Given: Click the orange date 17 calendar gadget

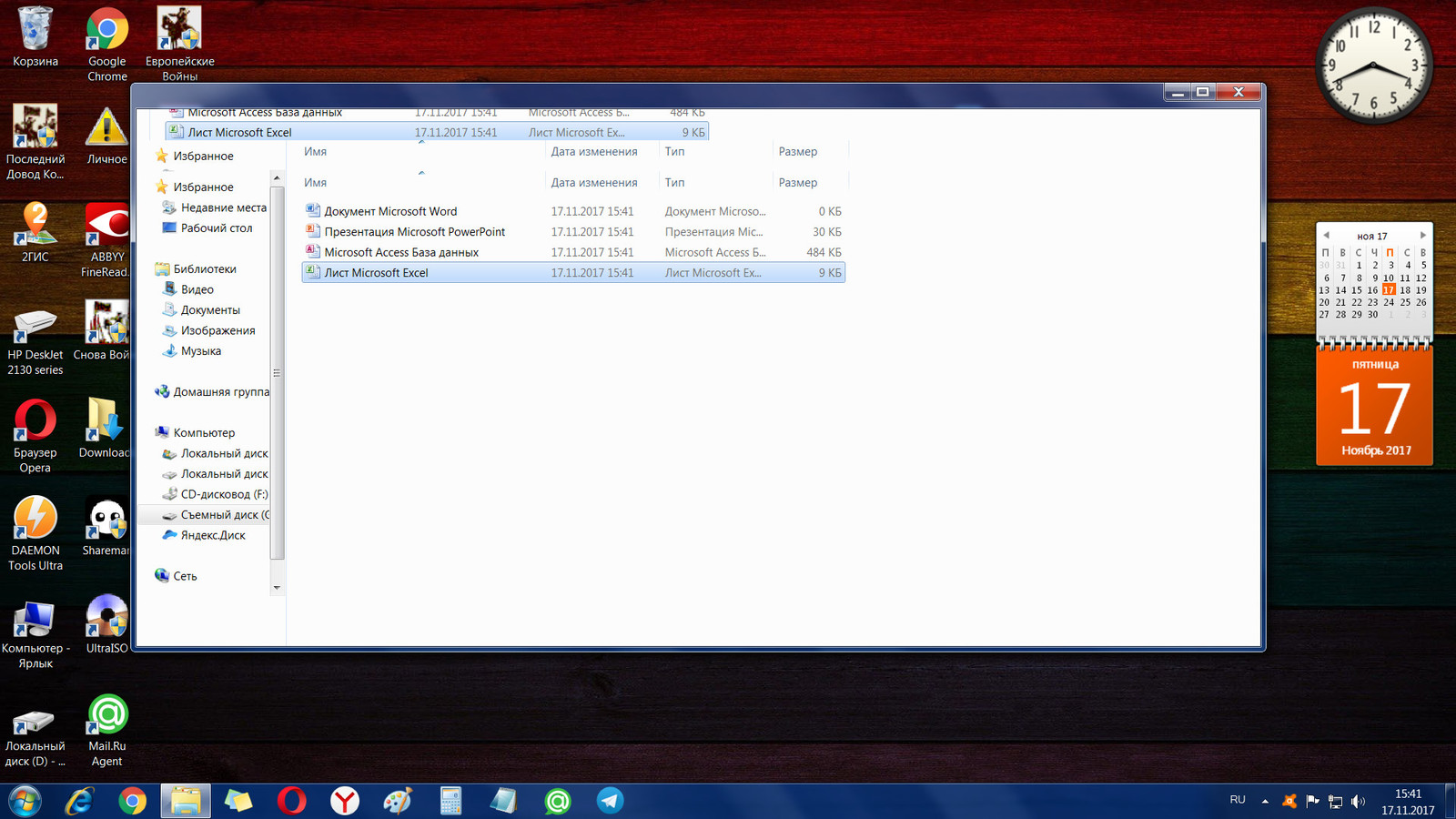Looking at the screenshot, I should pyautogui.click(x=1374, y=408).
